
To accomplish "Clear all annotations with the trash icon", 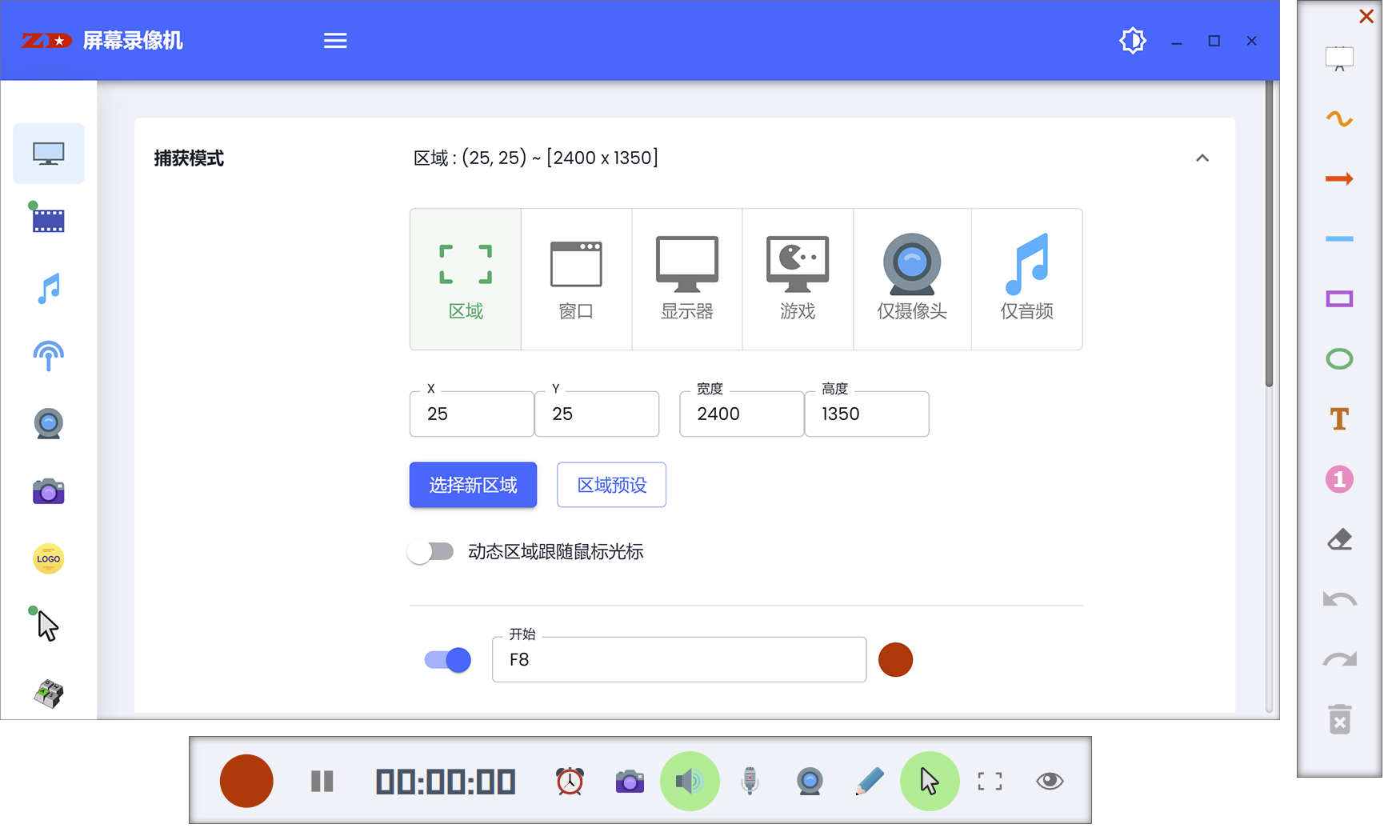I will tap(1339, 718).
